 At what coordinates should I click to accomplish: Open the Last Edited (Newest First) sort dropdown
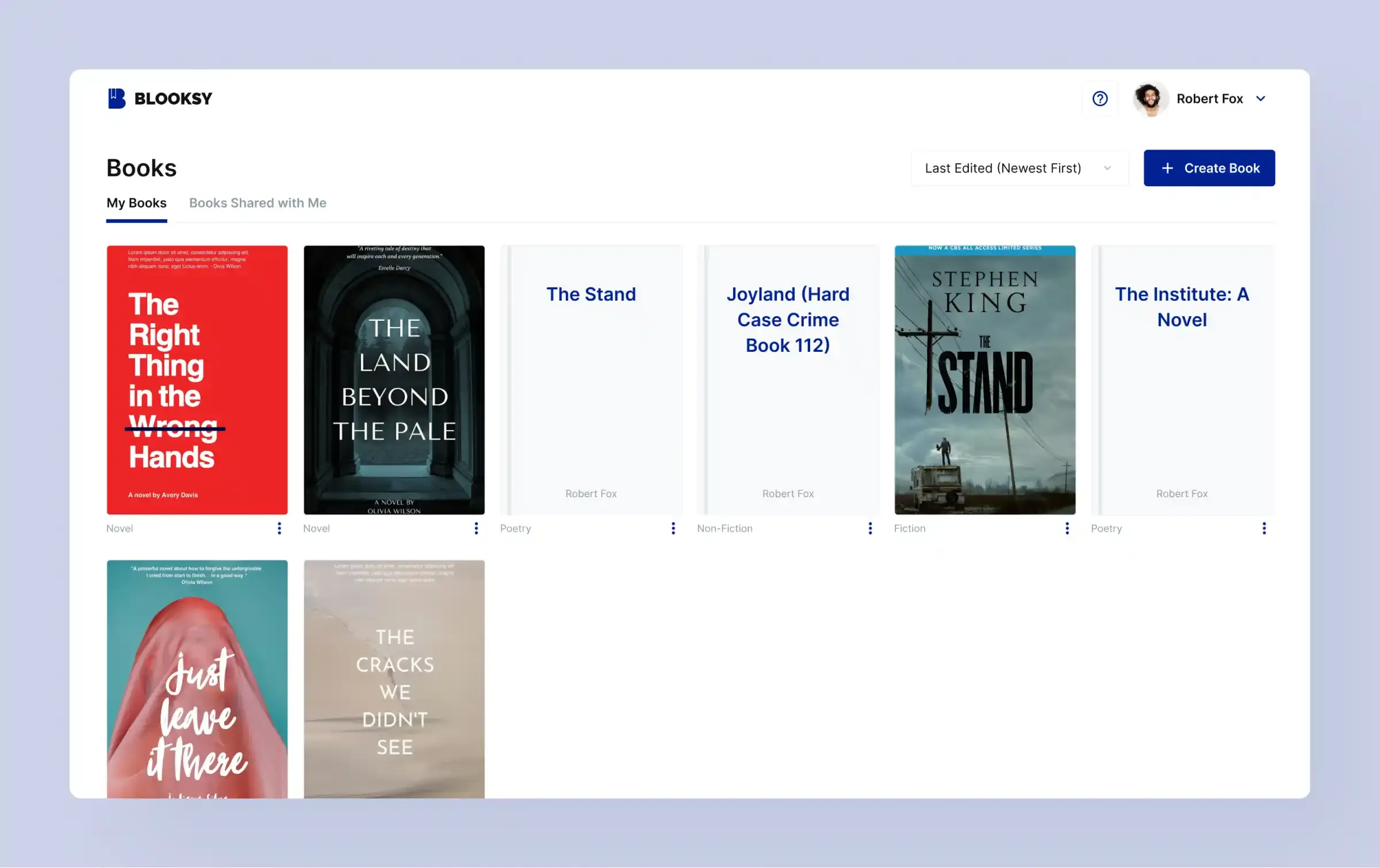(1019, 168)
